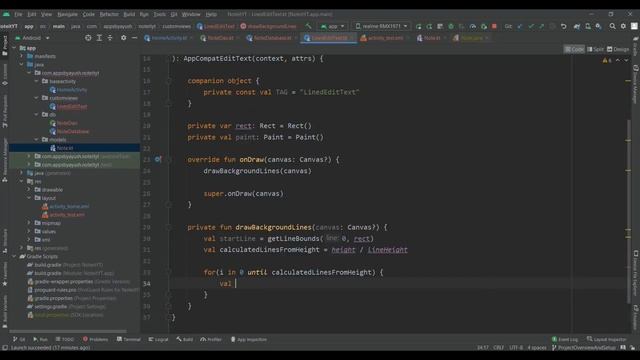Open the AVD Manager icon
640x360 pixels.
tap(588, 26)
